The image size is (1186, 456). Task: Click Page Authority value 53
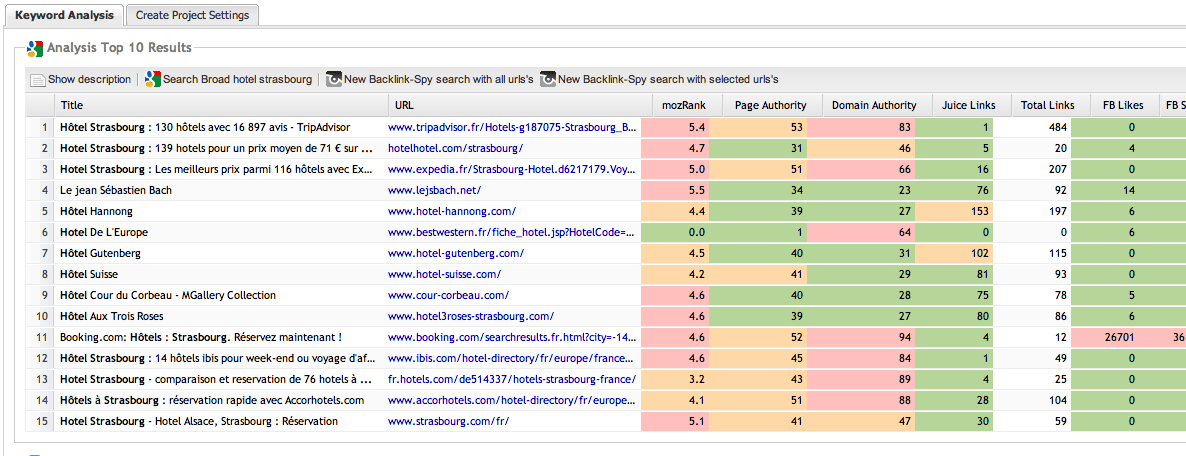tap(796, 127)
